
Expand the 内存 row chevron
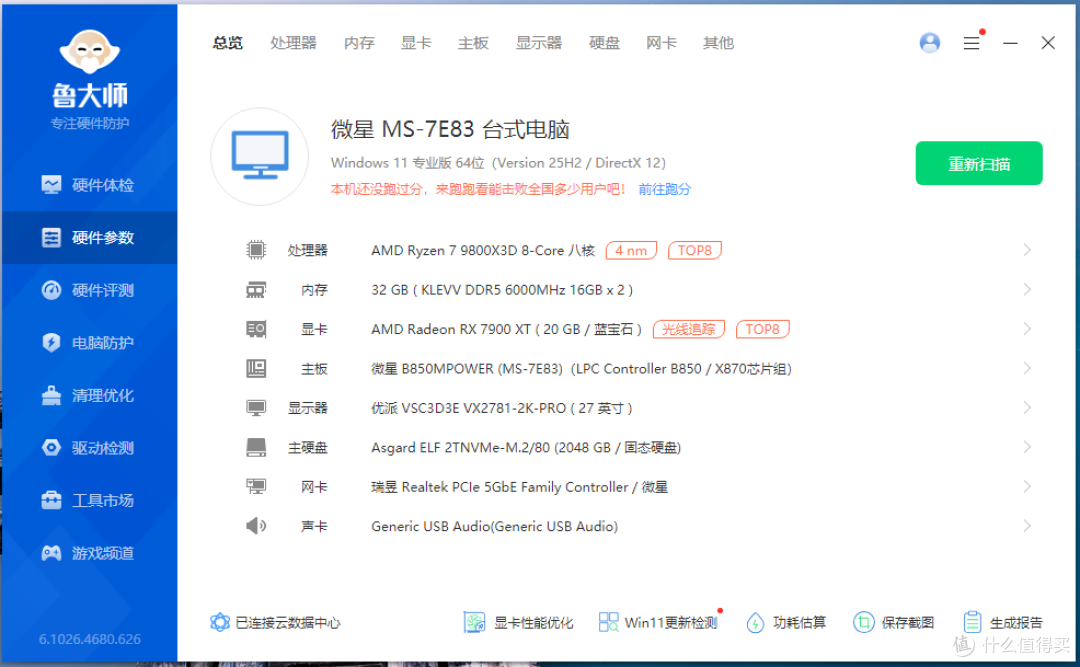pyautogui.click(x=1027, y=289)
